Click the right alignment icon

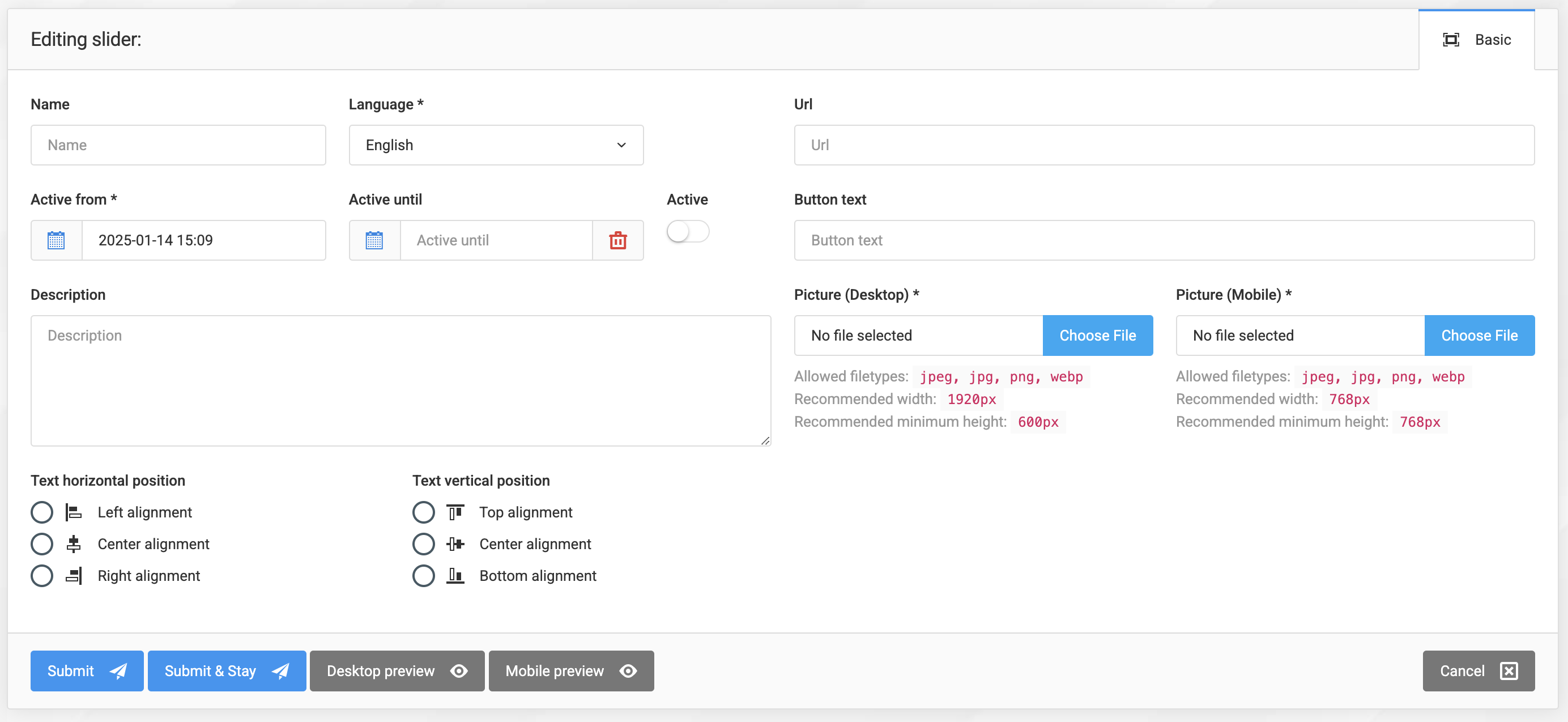pyautogui.click(x=74, y=575)
